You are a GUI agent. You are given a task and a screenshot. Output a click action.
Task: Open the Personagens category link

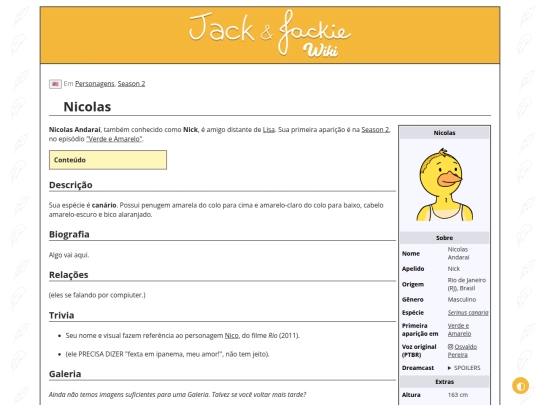(x=95, y=84)
